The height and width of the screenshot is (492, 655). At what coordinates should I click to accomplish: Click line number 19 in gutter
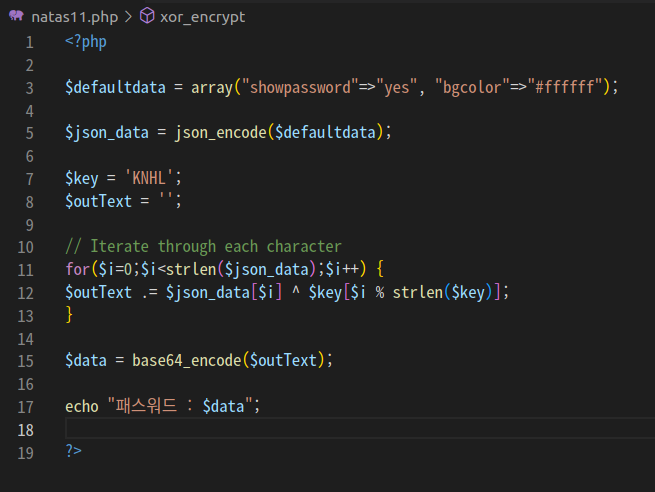(25, 453)
